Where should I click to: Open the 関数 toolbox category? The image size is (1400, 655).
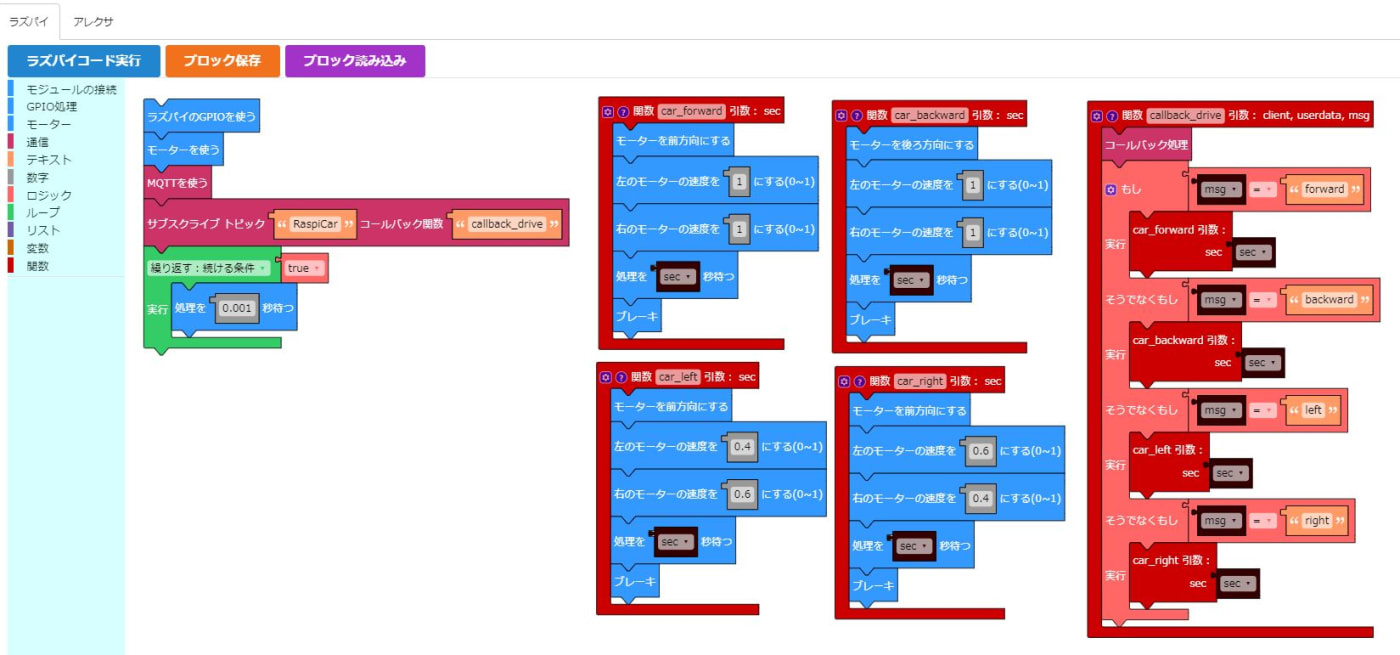coord(37,266)
